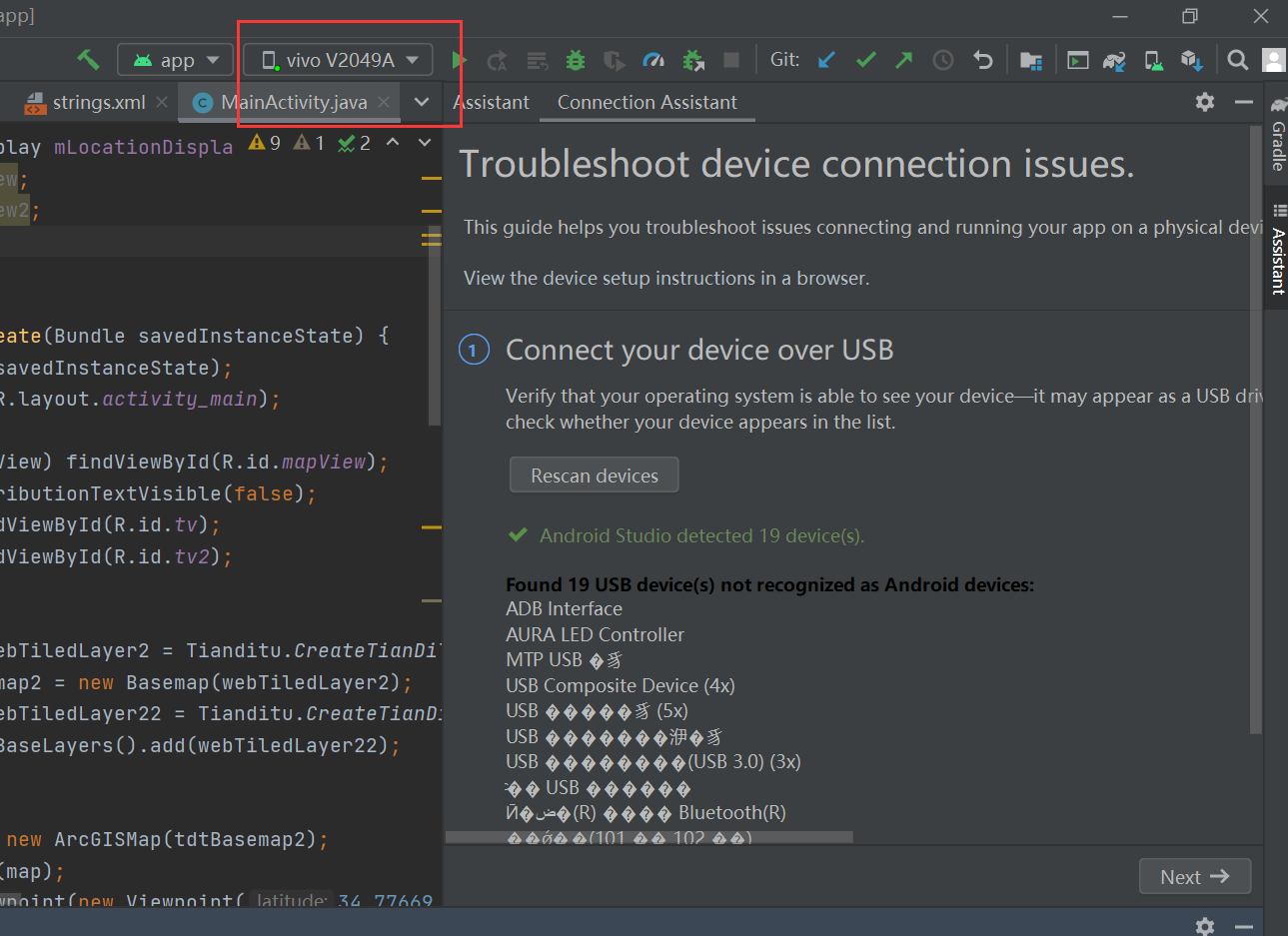This screenshot has width=1288, height=936.
Task: Click the Make Project hammer icon
Action: point(88,60)
